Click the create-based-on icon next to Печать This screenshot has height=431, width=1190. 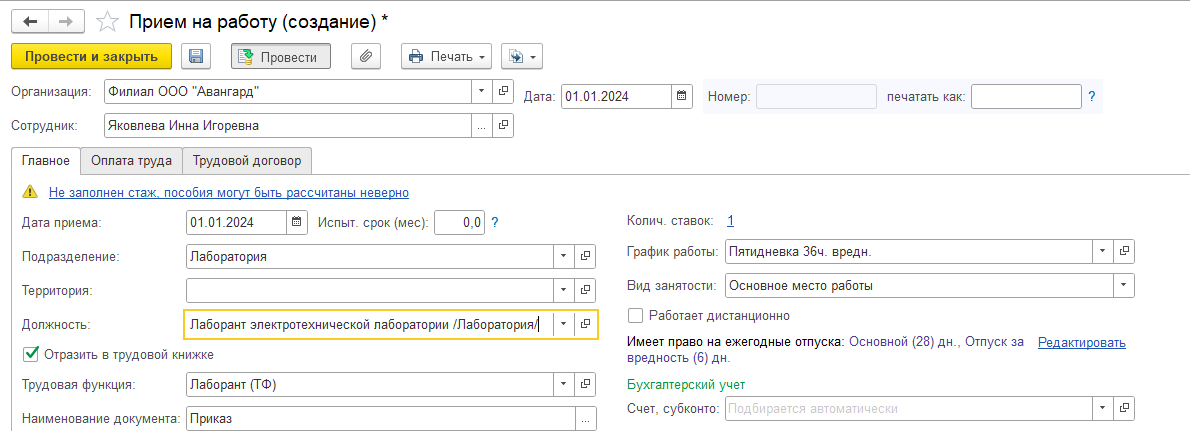(521, 56)
